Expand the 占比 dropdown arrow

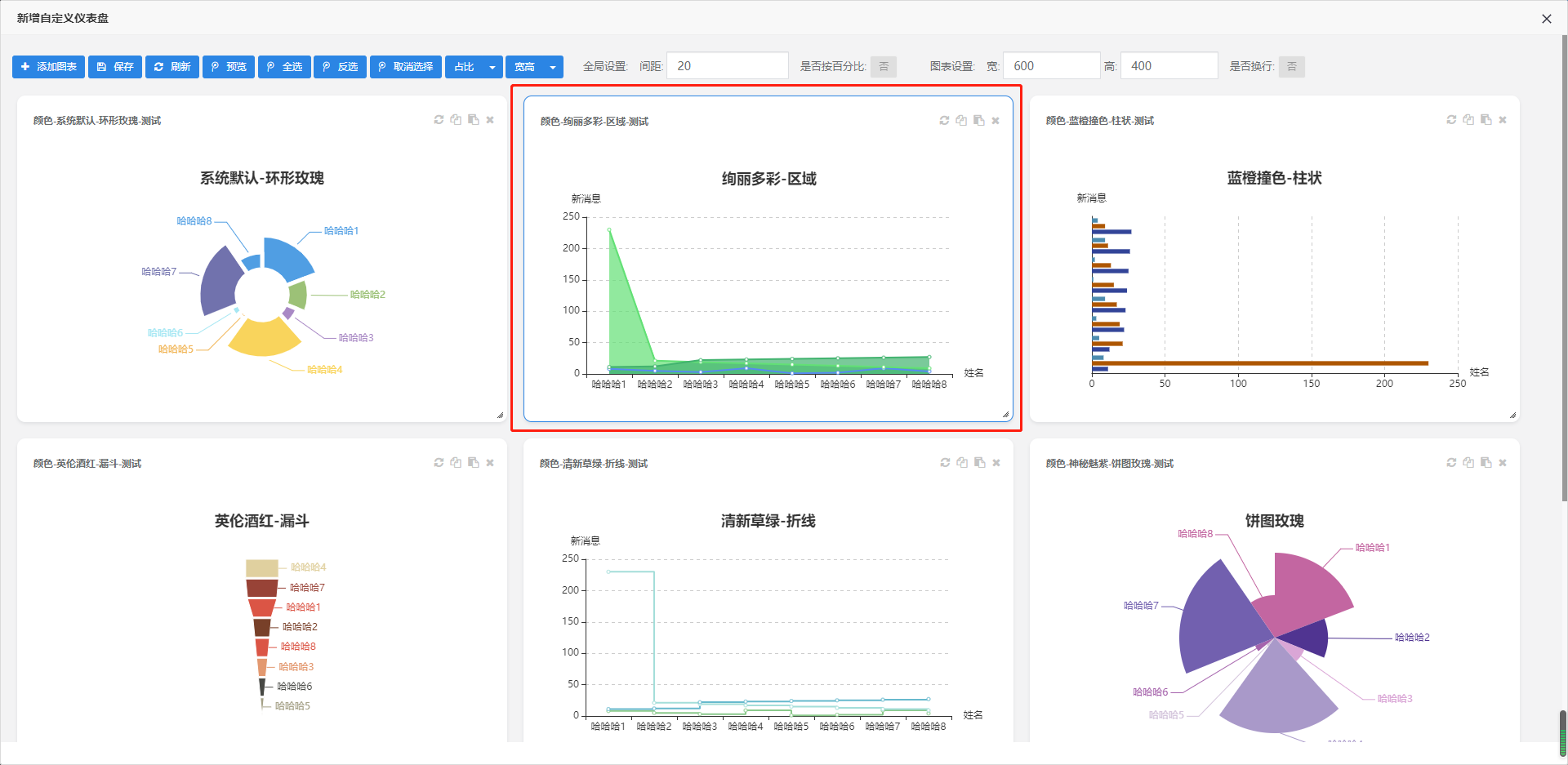[x=492, y=67]
